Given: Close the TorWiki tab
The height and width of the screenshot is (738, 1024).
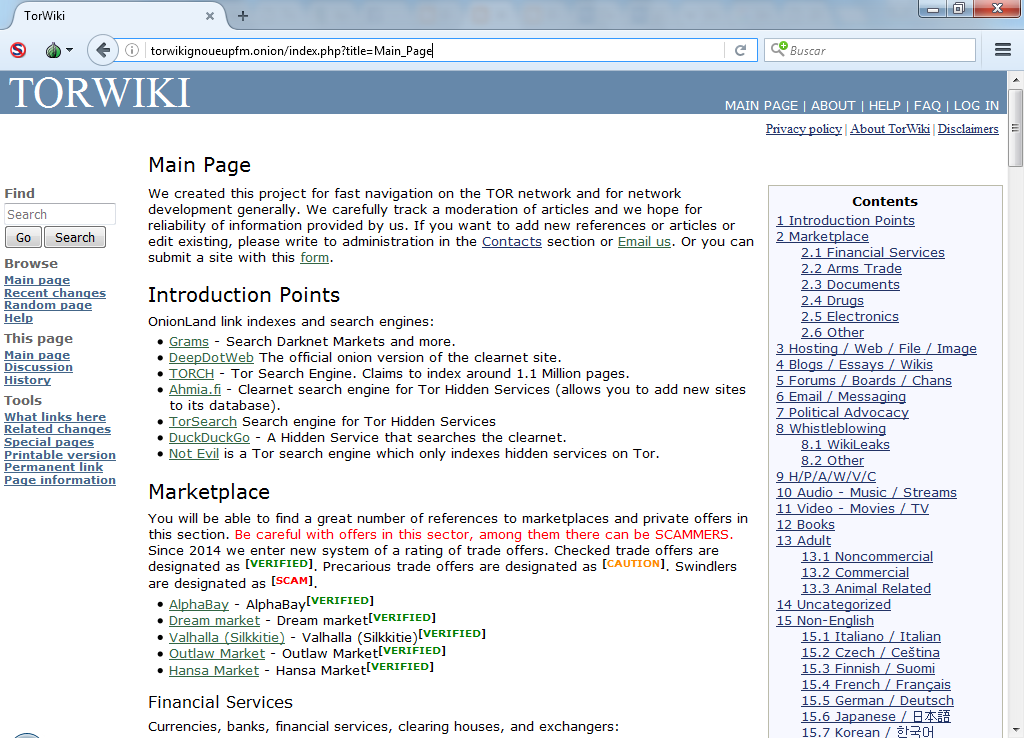Looking at the screenshot, I should (x=210, y=16).
